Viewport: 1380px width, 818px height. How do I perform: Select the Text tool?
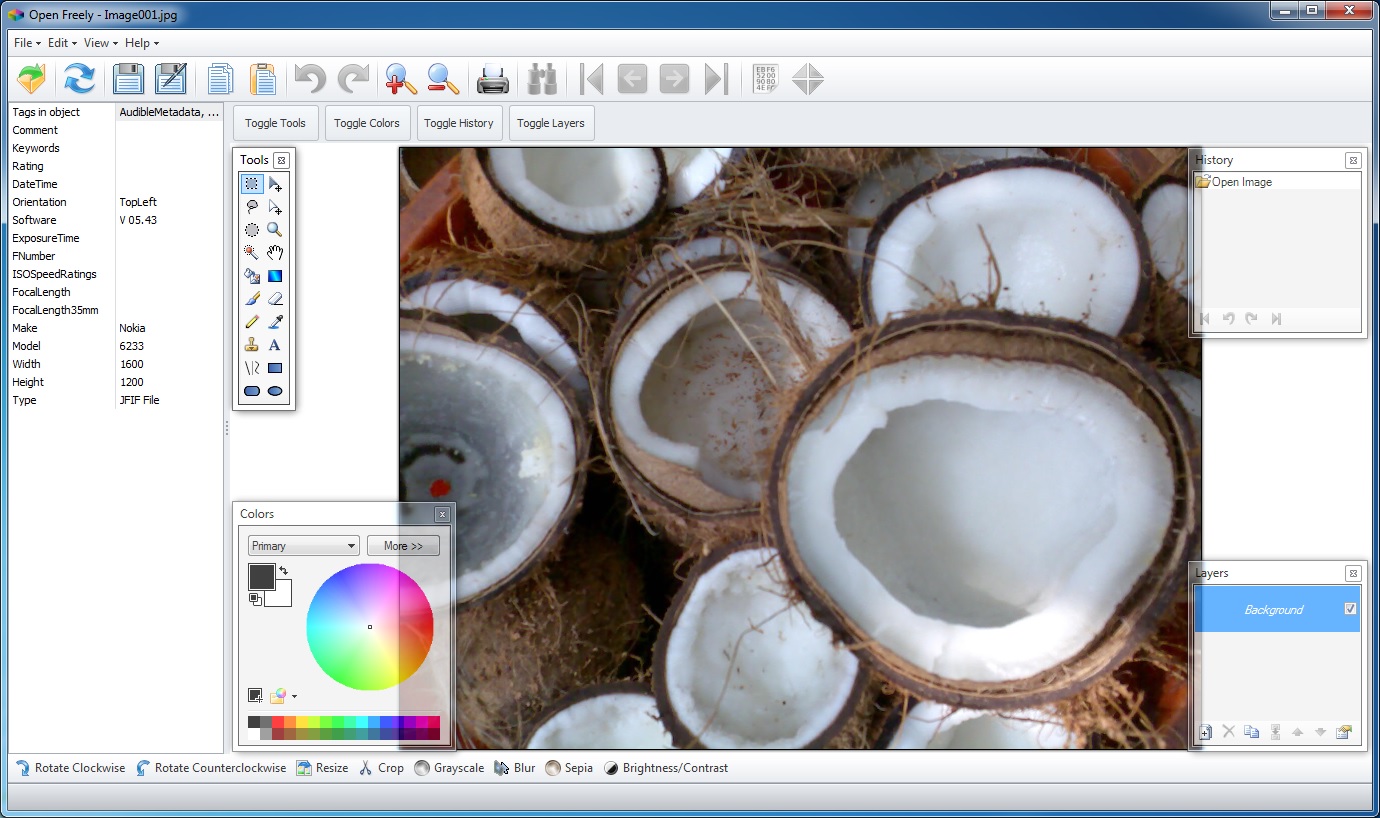click(275, 345)
